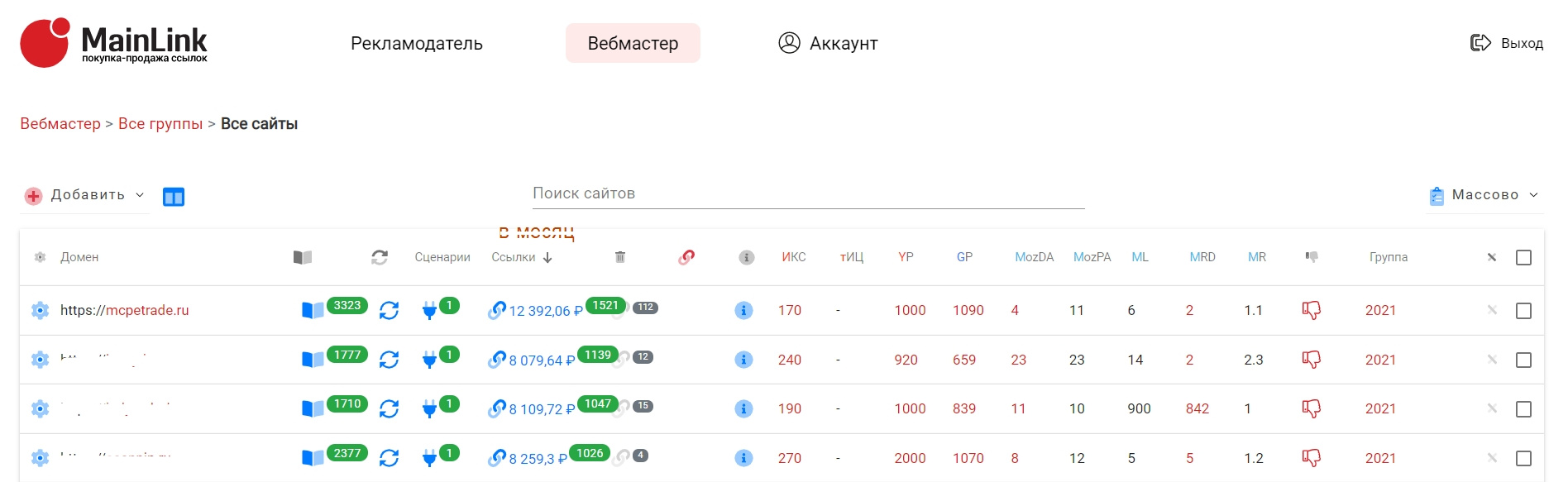The image size is (1568, 482).
Task: Open pages book icon with 2377
Action: (x=313, y=458)
